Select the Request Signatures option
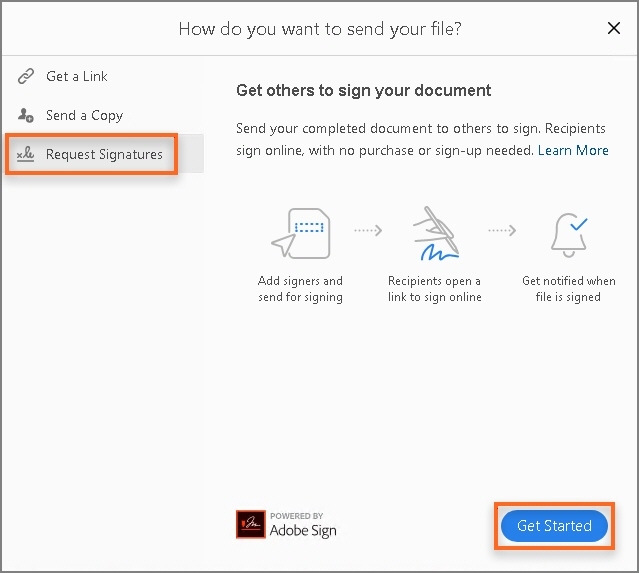Screen dimensions: 639x573 tap(104, 155)
